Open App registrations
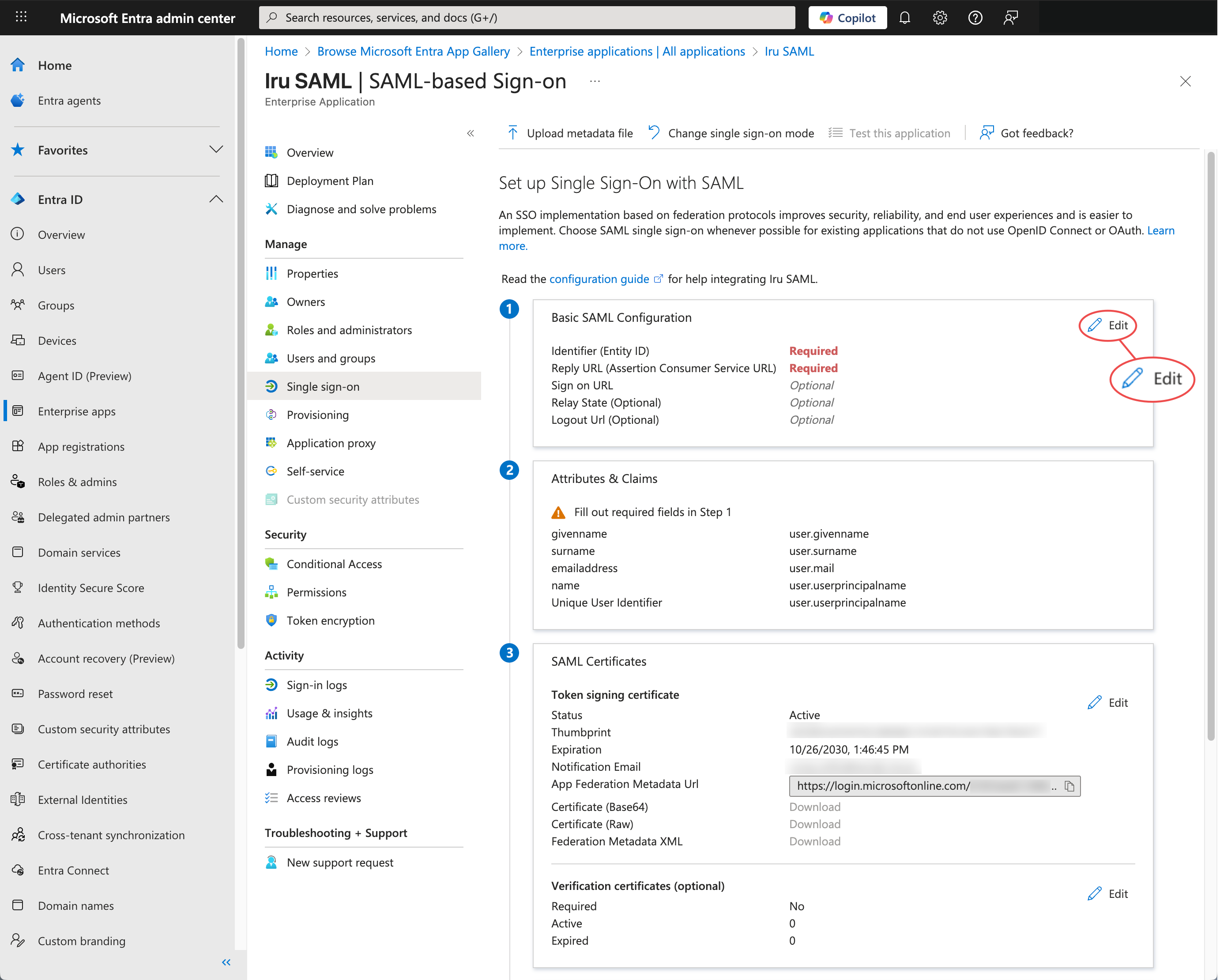The width and height of the screenshot is (1220, 980). click(81, 446)
